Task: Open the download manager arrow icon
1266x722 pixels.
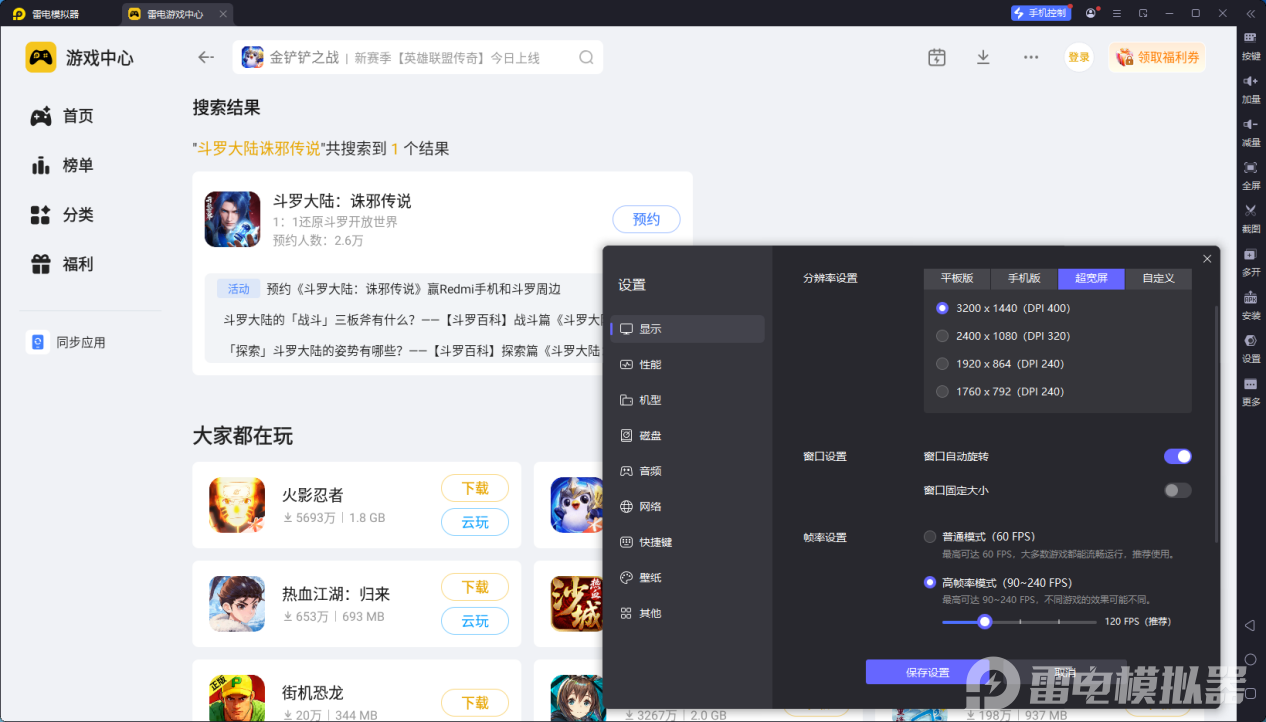Action: (983, 57)
